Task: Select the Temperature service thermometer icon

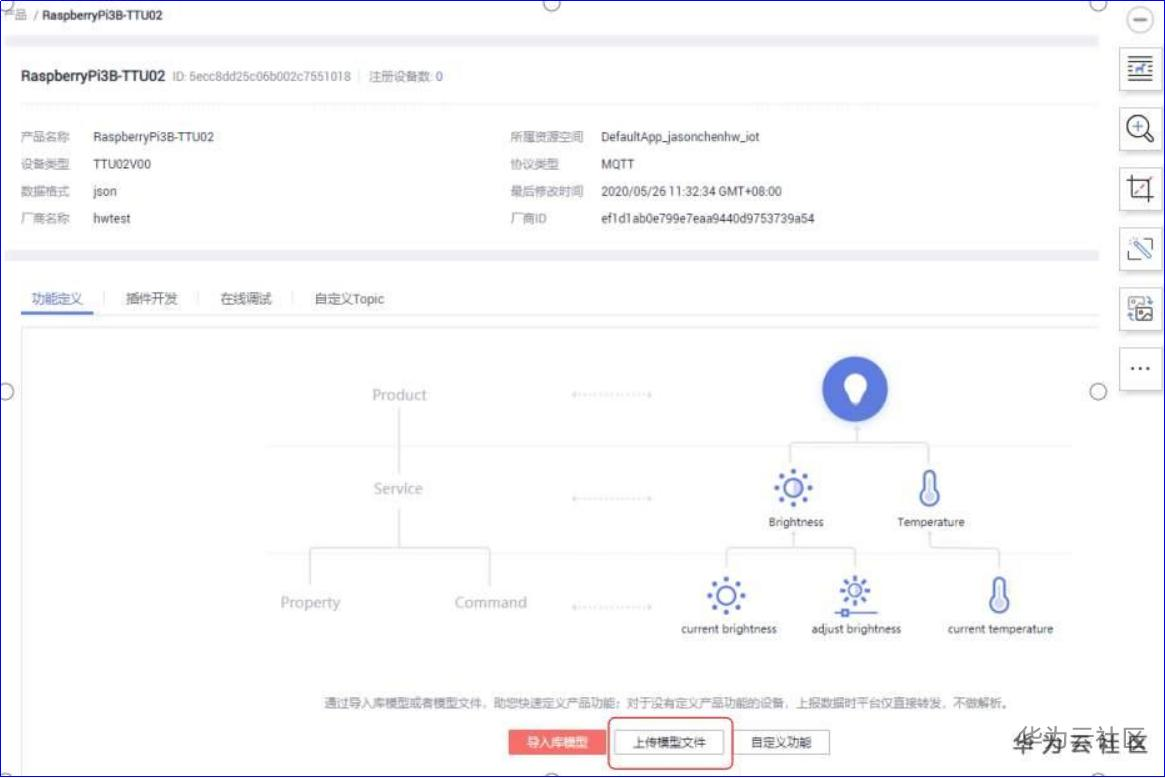Action: tap(929, 488)
